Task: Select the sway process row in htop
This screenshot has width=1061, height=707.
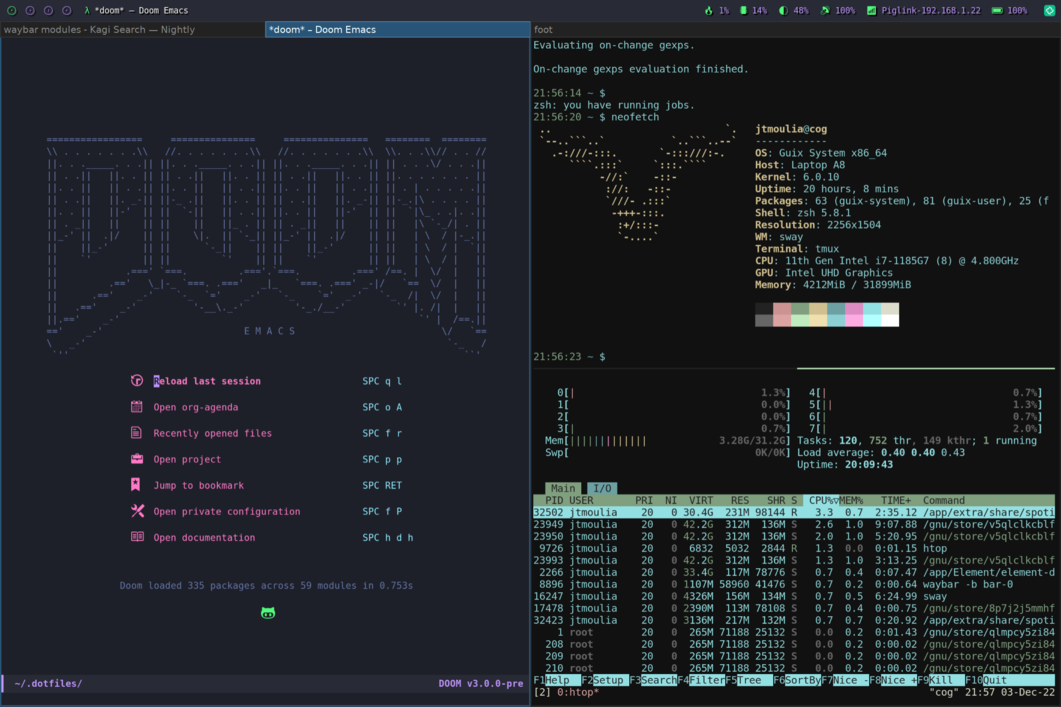Action: pos(794,596)
